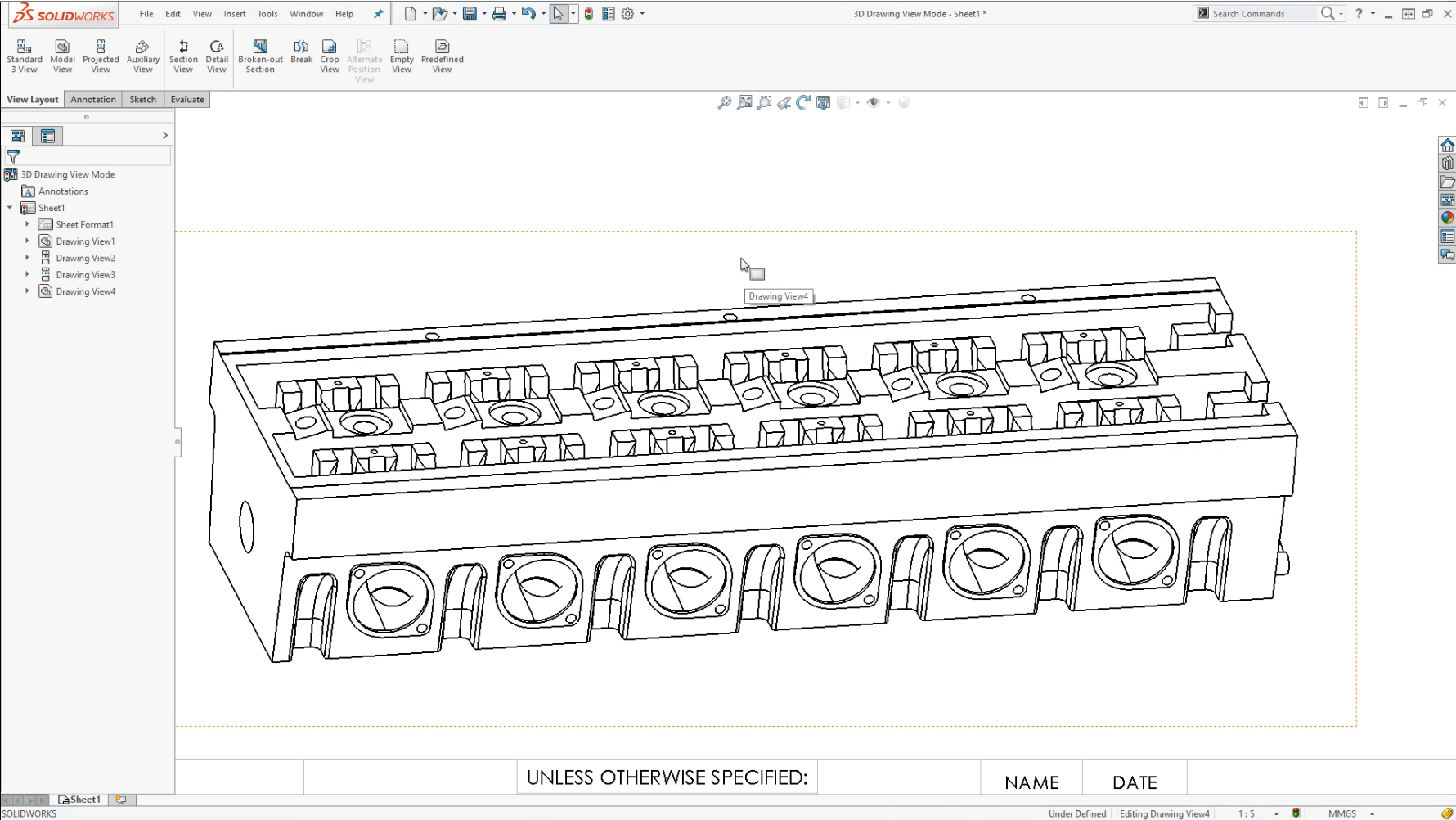The height and width of the screenshot is (820, 1456).
Task: Open the View Orientation dropdown arrow
Action: [856, 102]
